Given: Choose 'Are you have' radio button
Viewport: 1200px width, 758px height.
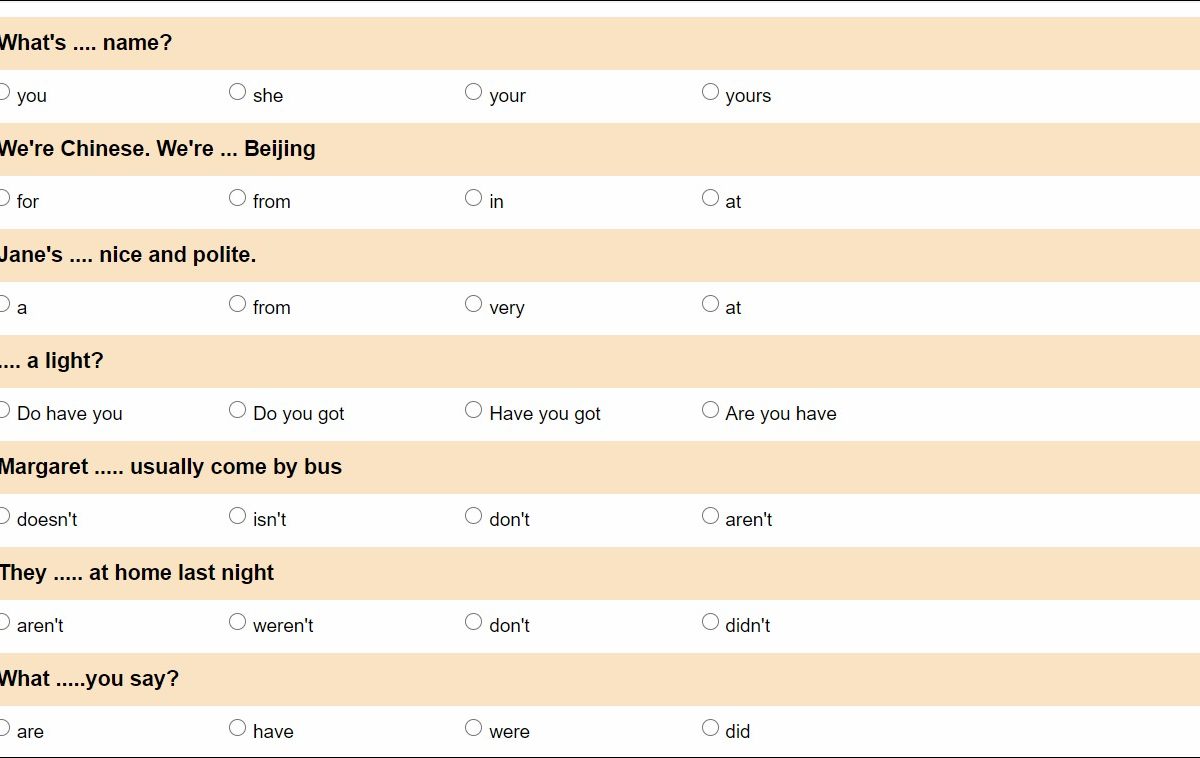Looking at the screenshot, I should (x=710, y=410).
